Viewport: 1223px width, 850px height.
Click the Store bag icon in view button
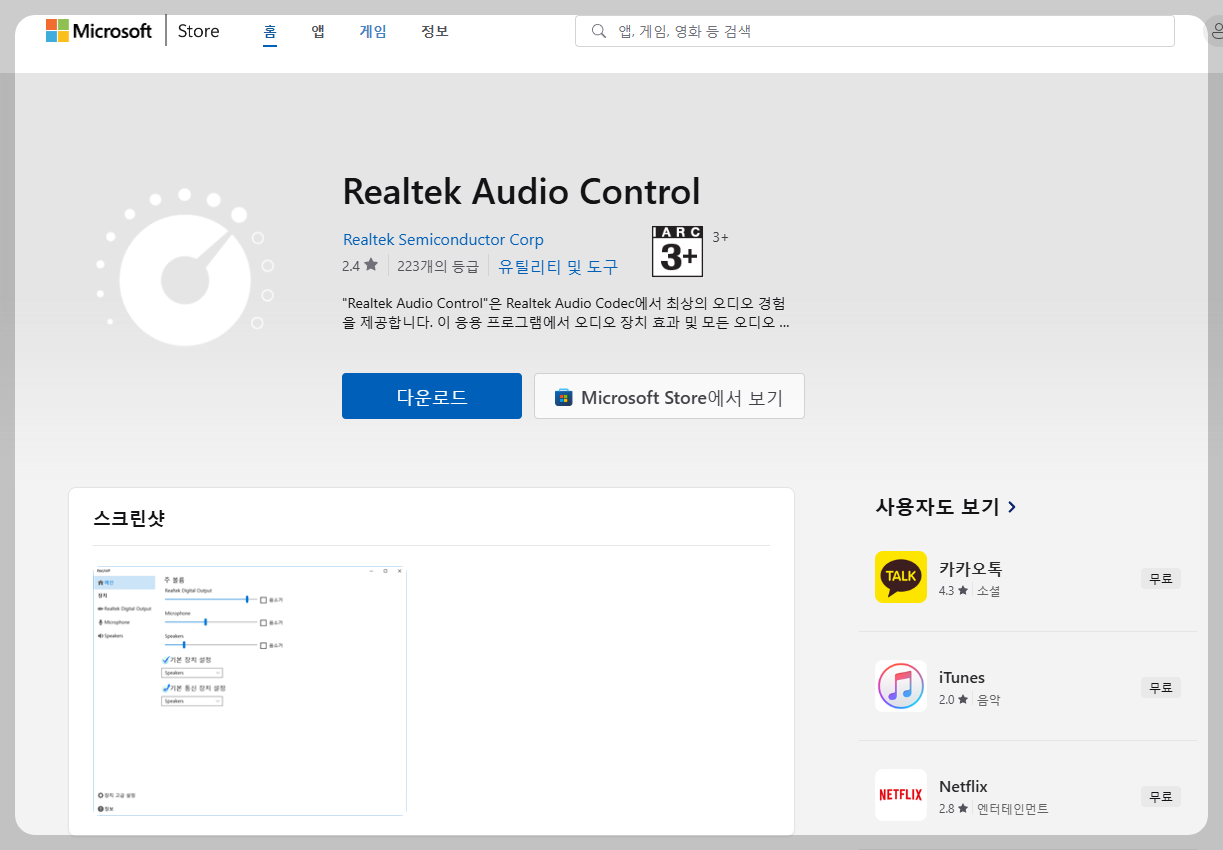pos(564,397)
